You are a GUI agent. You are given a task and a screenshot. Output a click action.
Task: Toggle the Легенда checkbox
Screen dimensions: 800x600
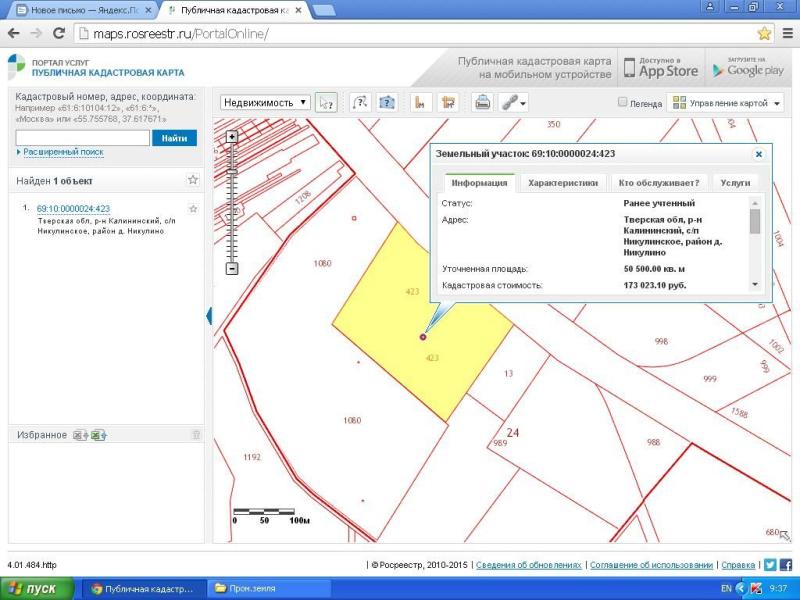[x=623, y=102]
